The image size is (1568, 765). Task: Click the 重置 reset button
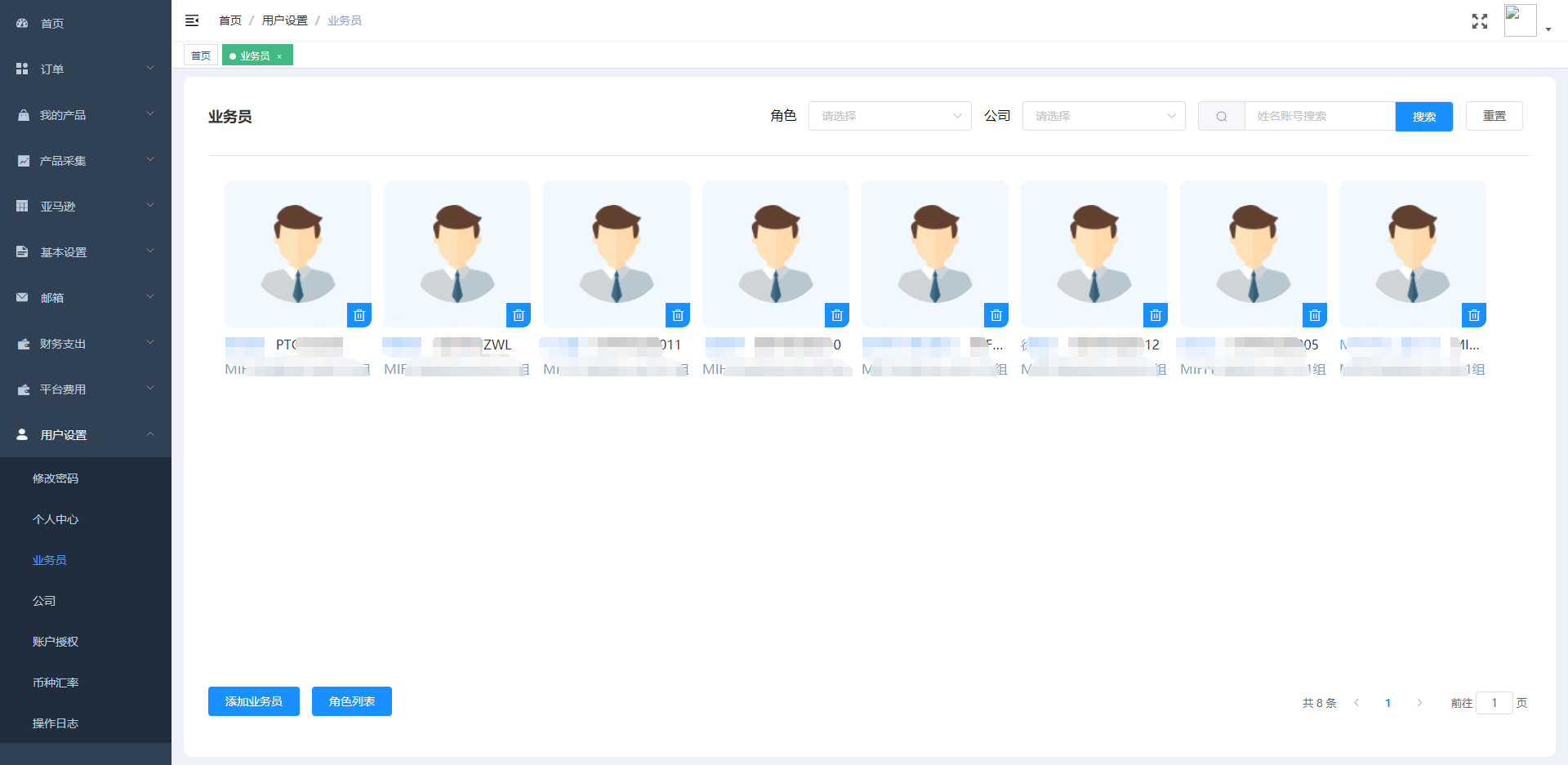1494,116
